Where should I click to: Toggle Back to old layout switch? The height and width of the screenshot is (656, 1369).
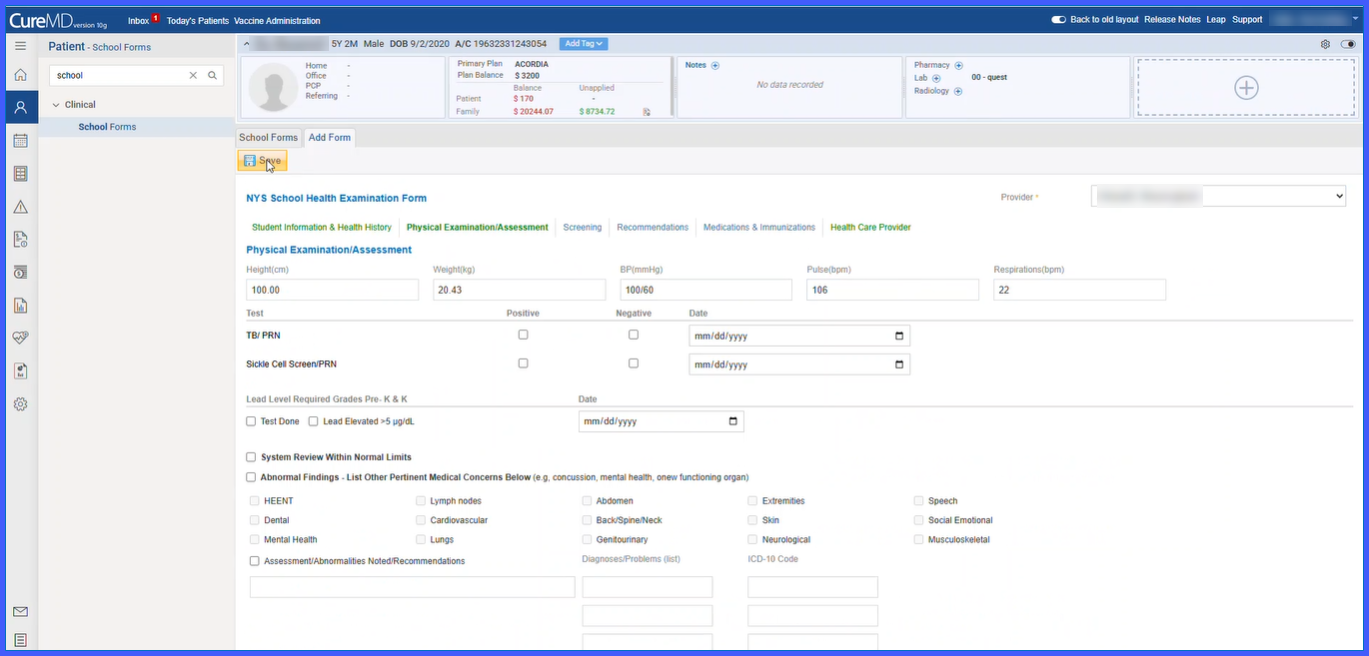(1058, 20)
